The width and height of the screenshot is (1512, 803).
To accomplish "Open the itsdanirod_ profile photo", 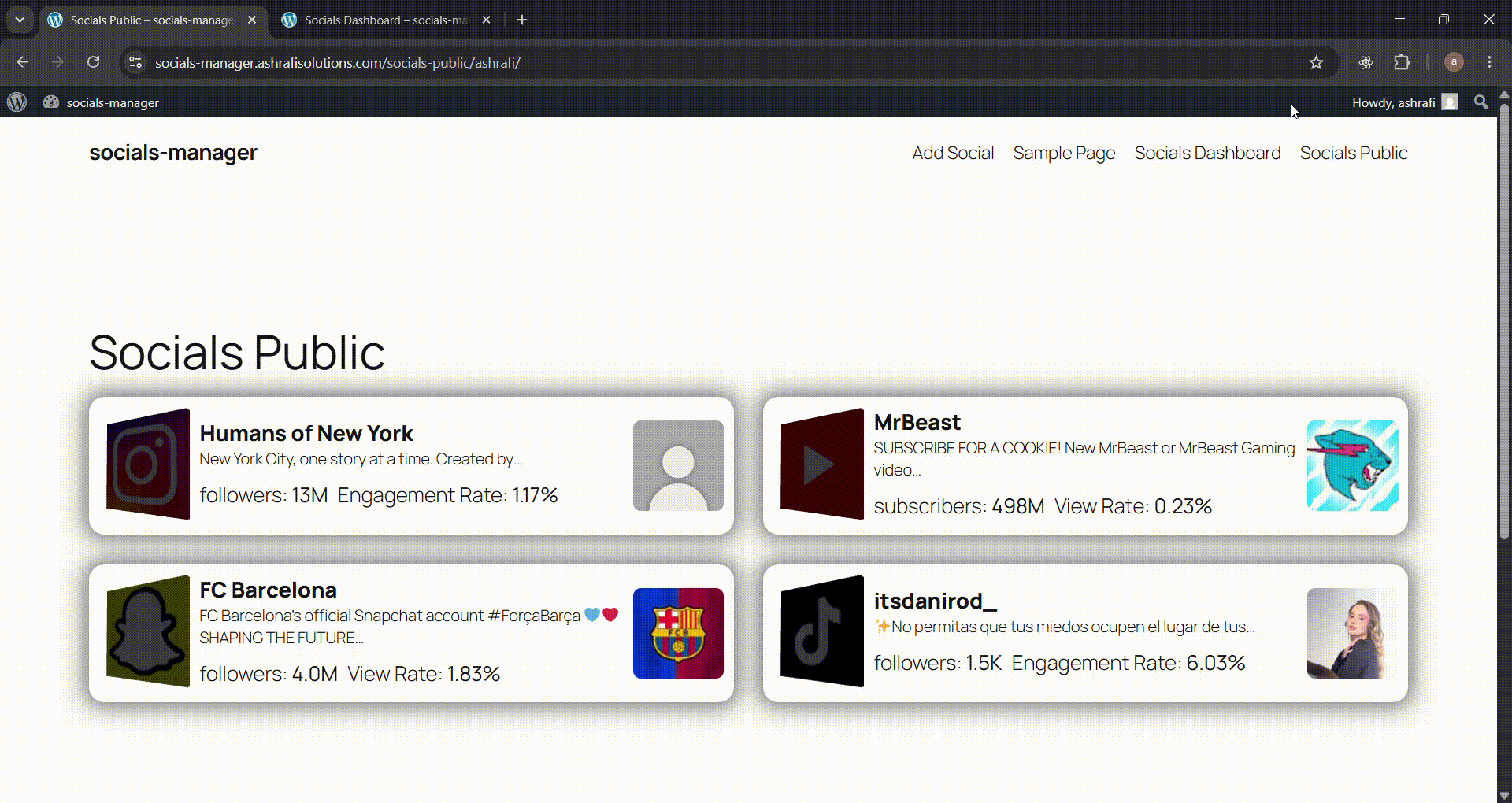I will (1352, 633).
